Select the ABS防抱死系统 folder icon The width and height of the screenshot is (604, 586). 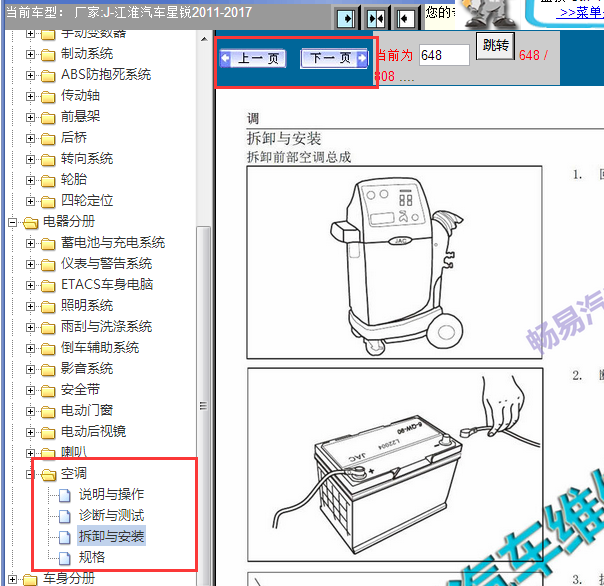pos(48,76)
